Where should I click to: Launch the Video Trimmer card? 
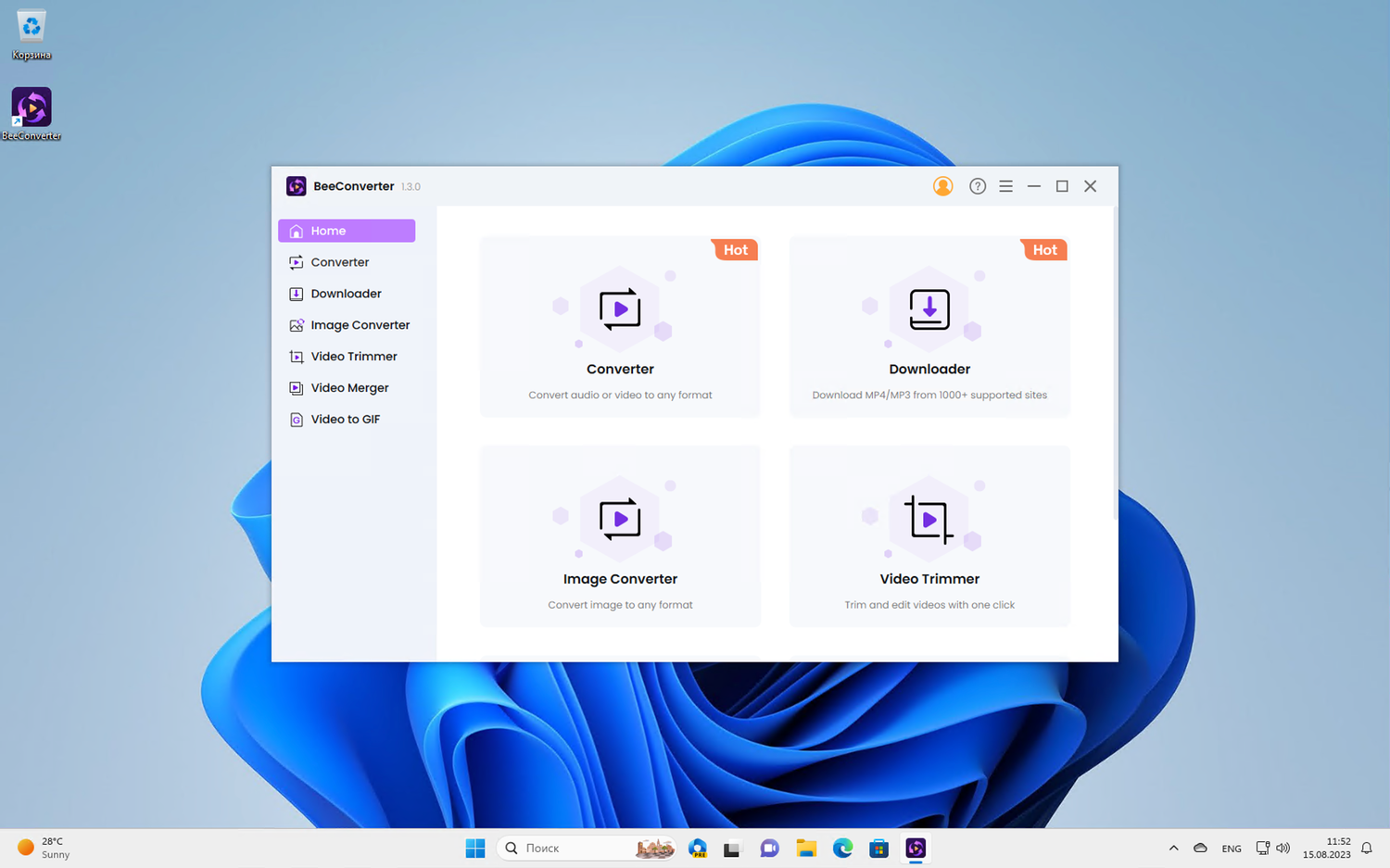click(929, 537)
